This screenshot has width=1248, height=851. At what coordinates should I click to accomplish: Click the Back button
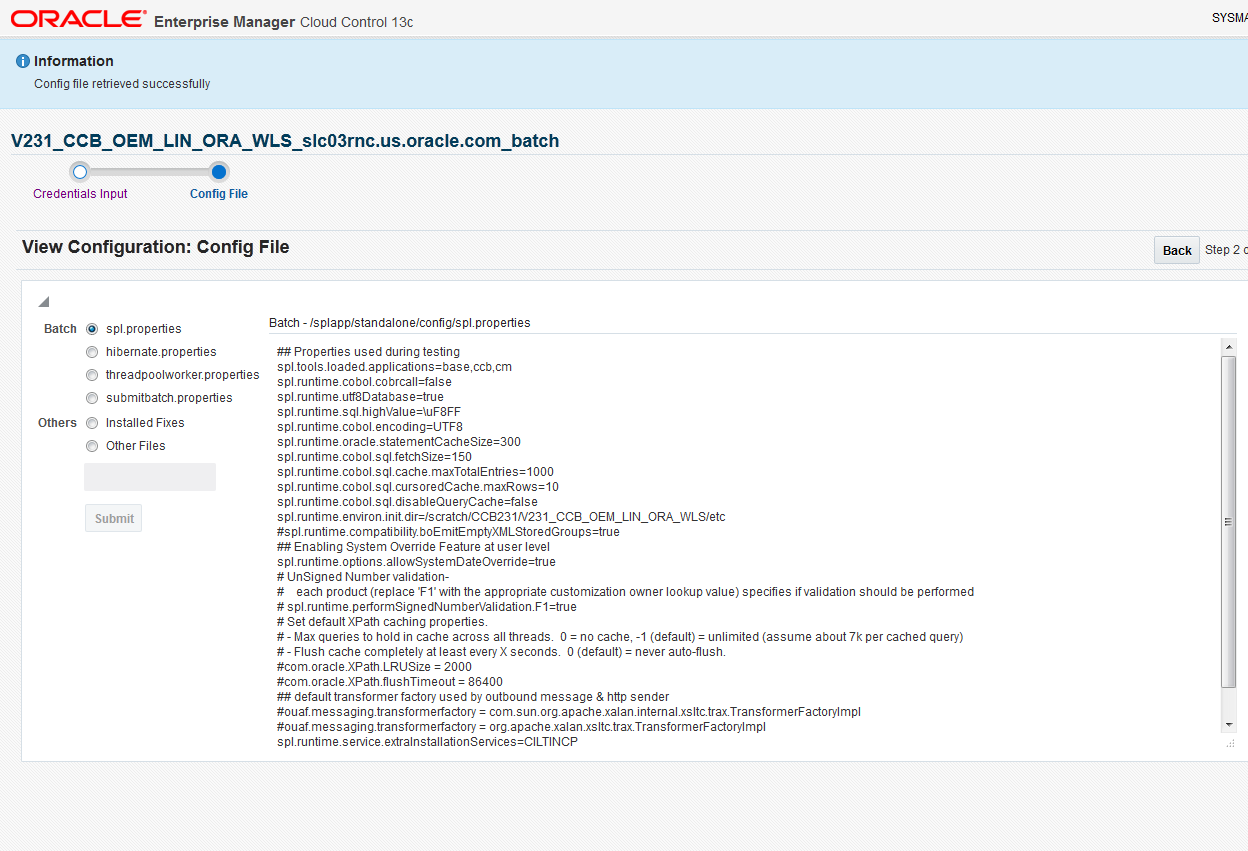point(1177,250)
